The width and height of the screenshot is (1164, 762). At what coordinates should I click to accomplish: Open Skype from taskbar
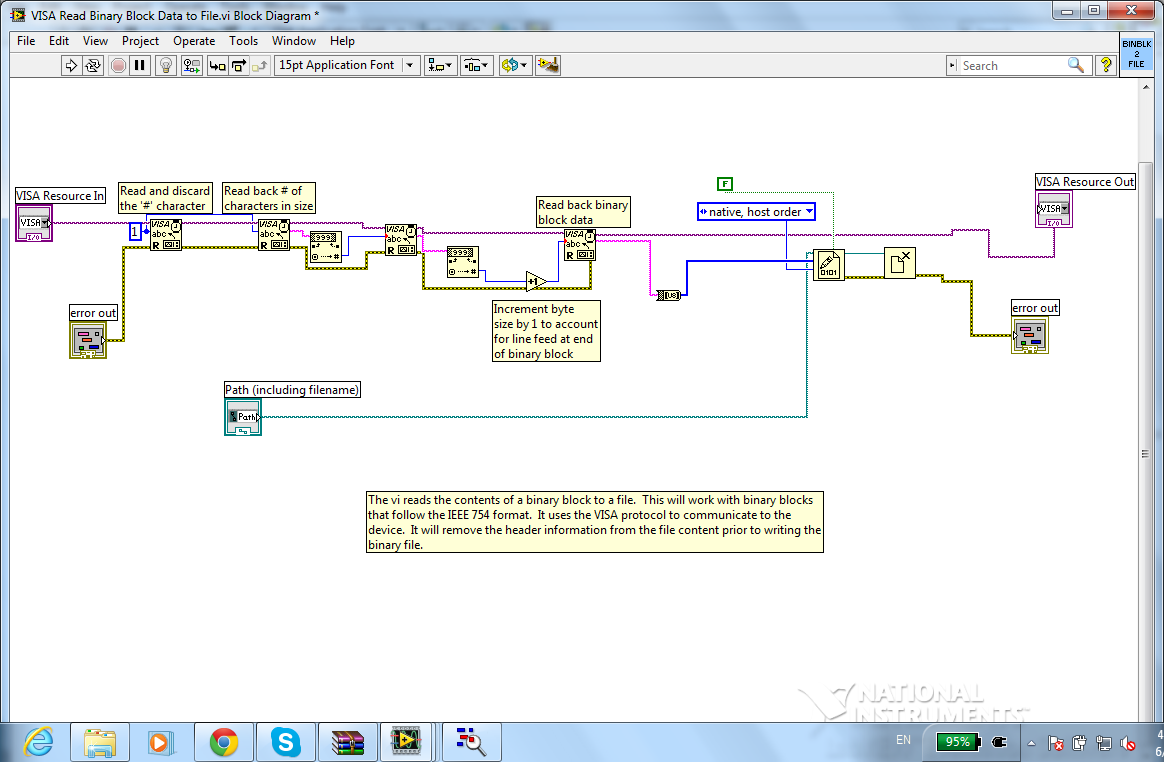pos(285,742)
